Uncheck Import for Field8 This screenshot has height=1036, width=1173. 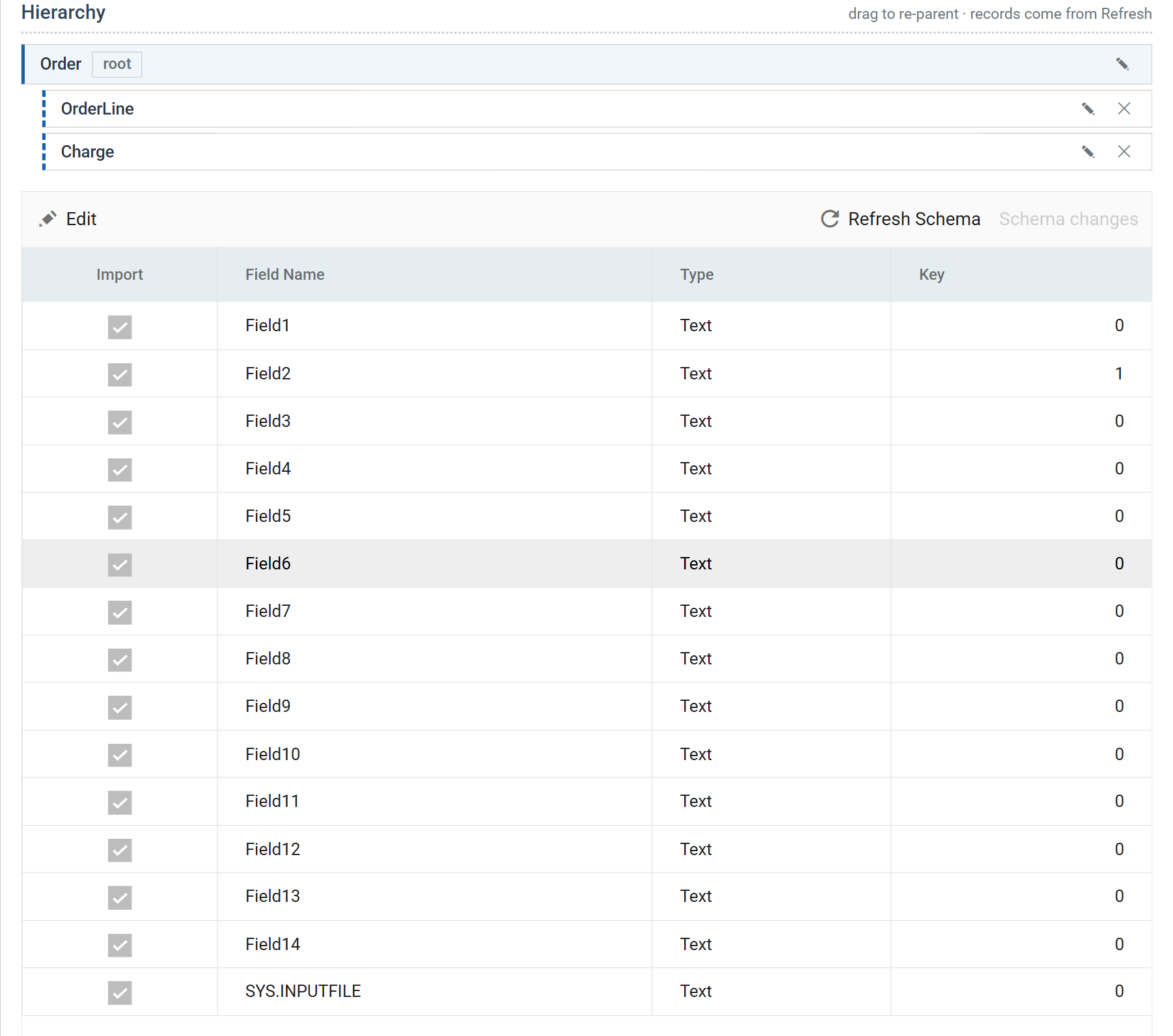[120, 659]
